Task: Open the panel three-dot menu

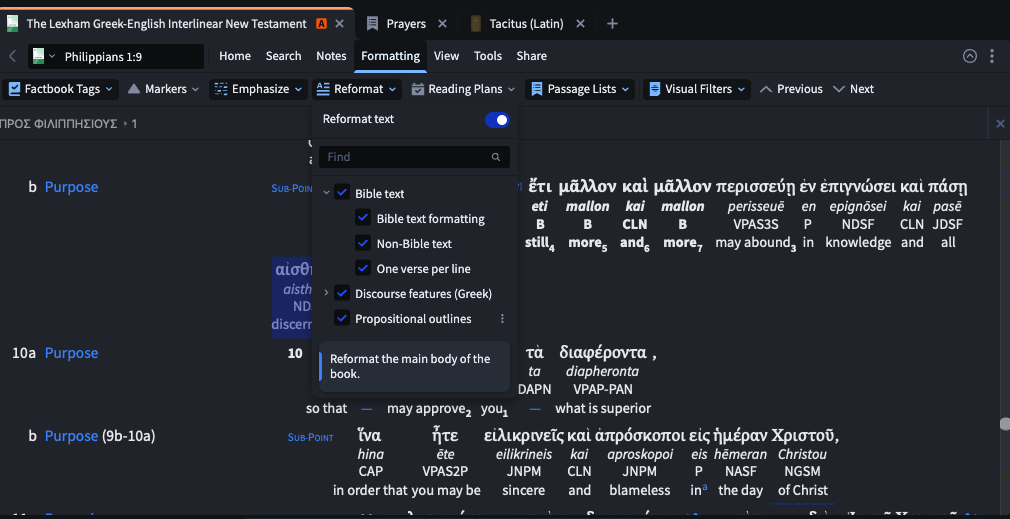Action: (x=992, y=56)
